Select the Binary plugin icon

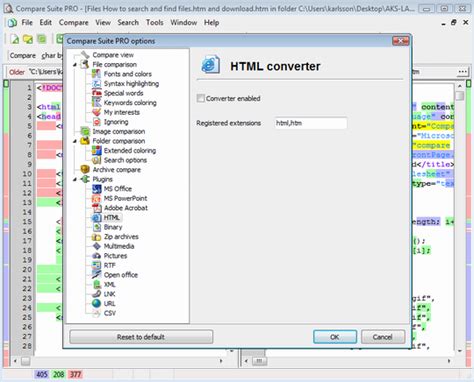point(96,227)
